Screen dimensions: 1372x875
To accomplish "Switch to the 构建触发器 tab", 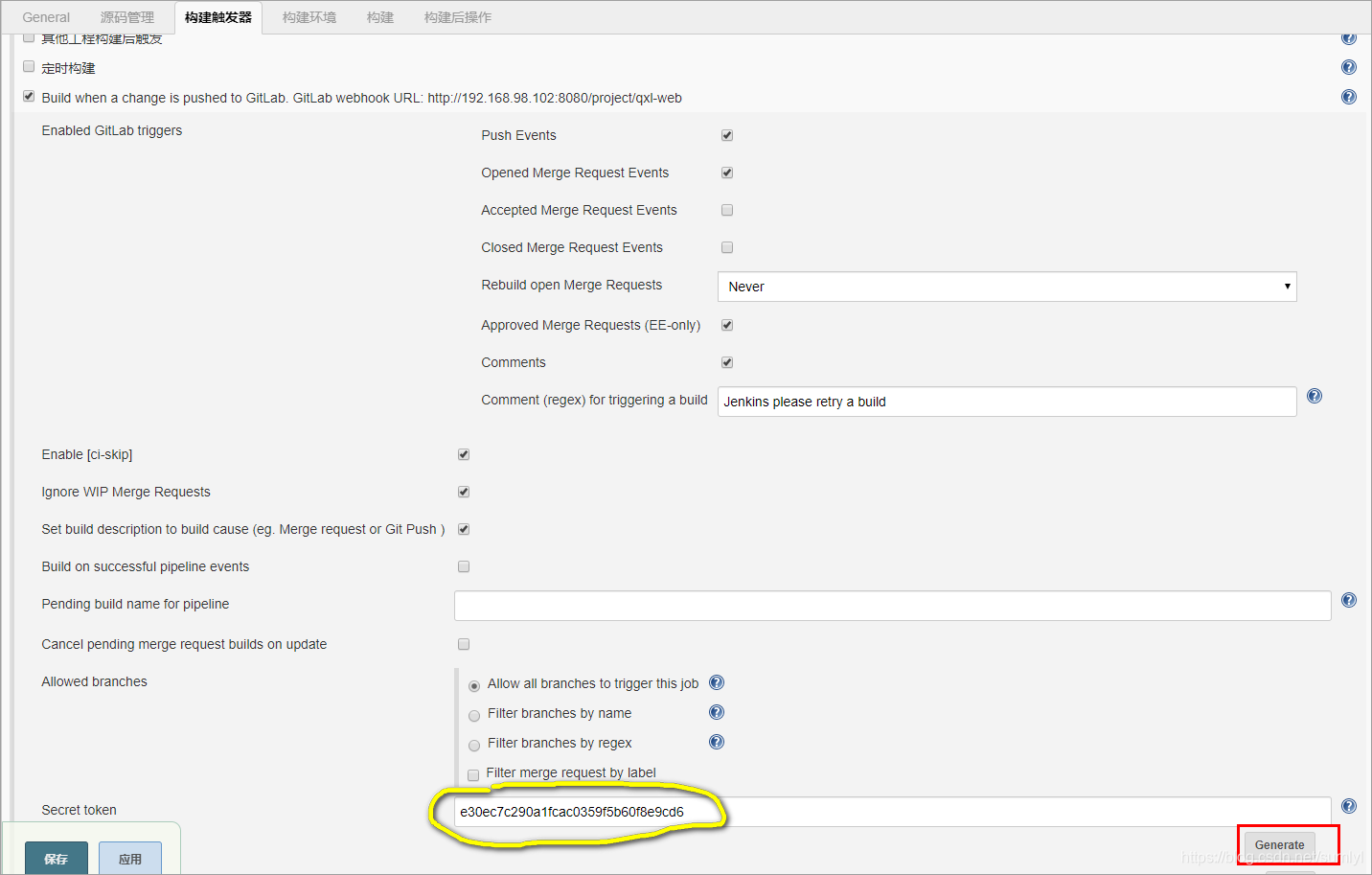I will (218, 17).
